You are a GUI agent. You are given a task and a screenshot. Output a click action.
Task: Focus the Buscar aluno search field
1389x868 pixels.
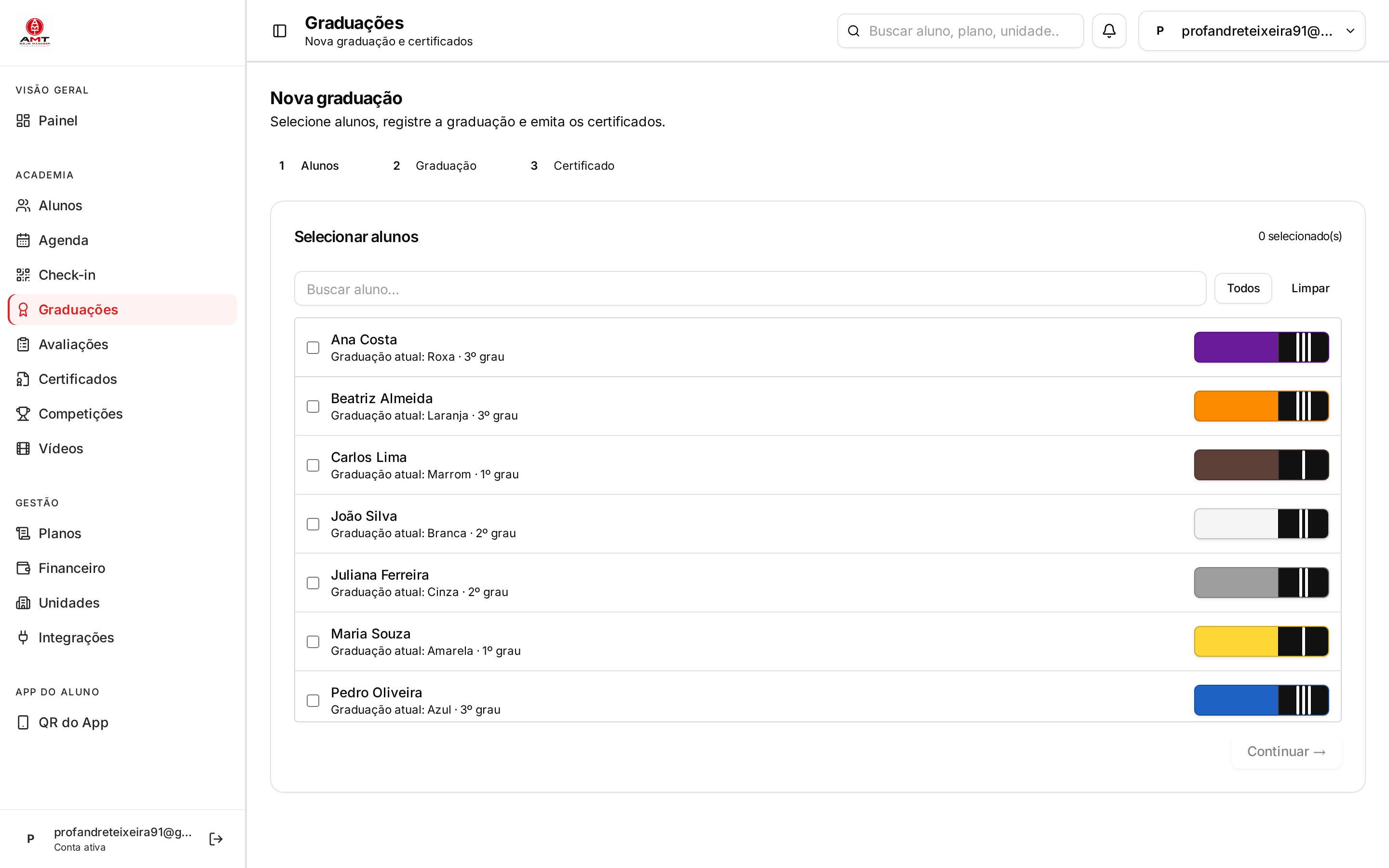tap(750, 289)
